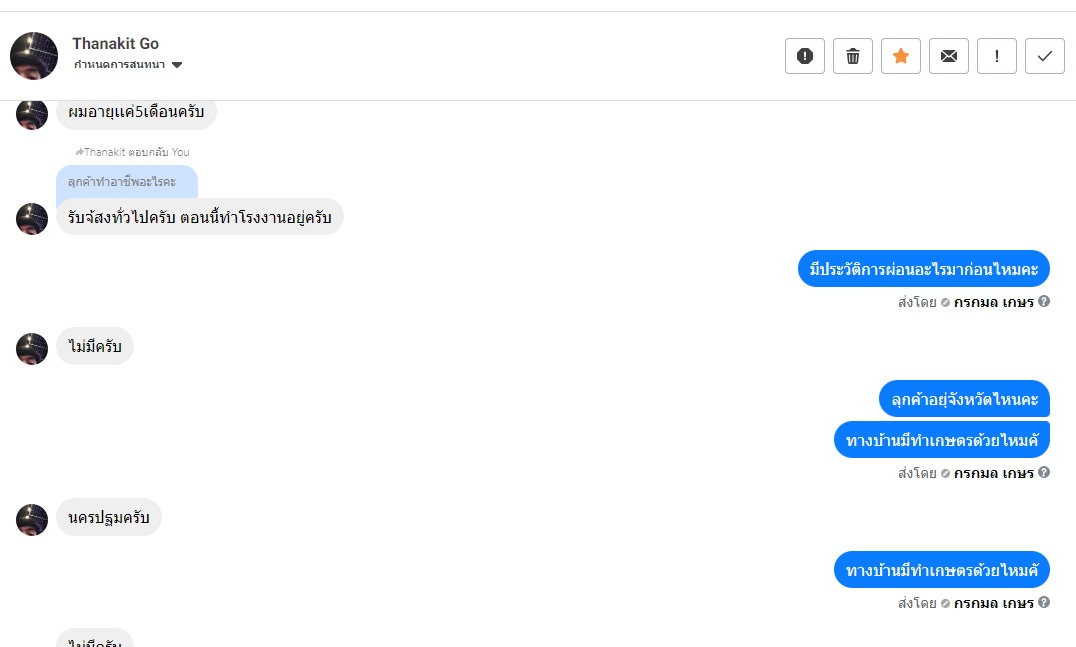Image resolution: width=1076 pixels, height=647 pixels.
Task: Click the exclamation mark priority icon
Action: click(x=997, y=56)
